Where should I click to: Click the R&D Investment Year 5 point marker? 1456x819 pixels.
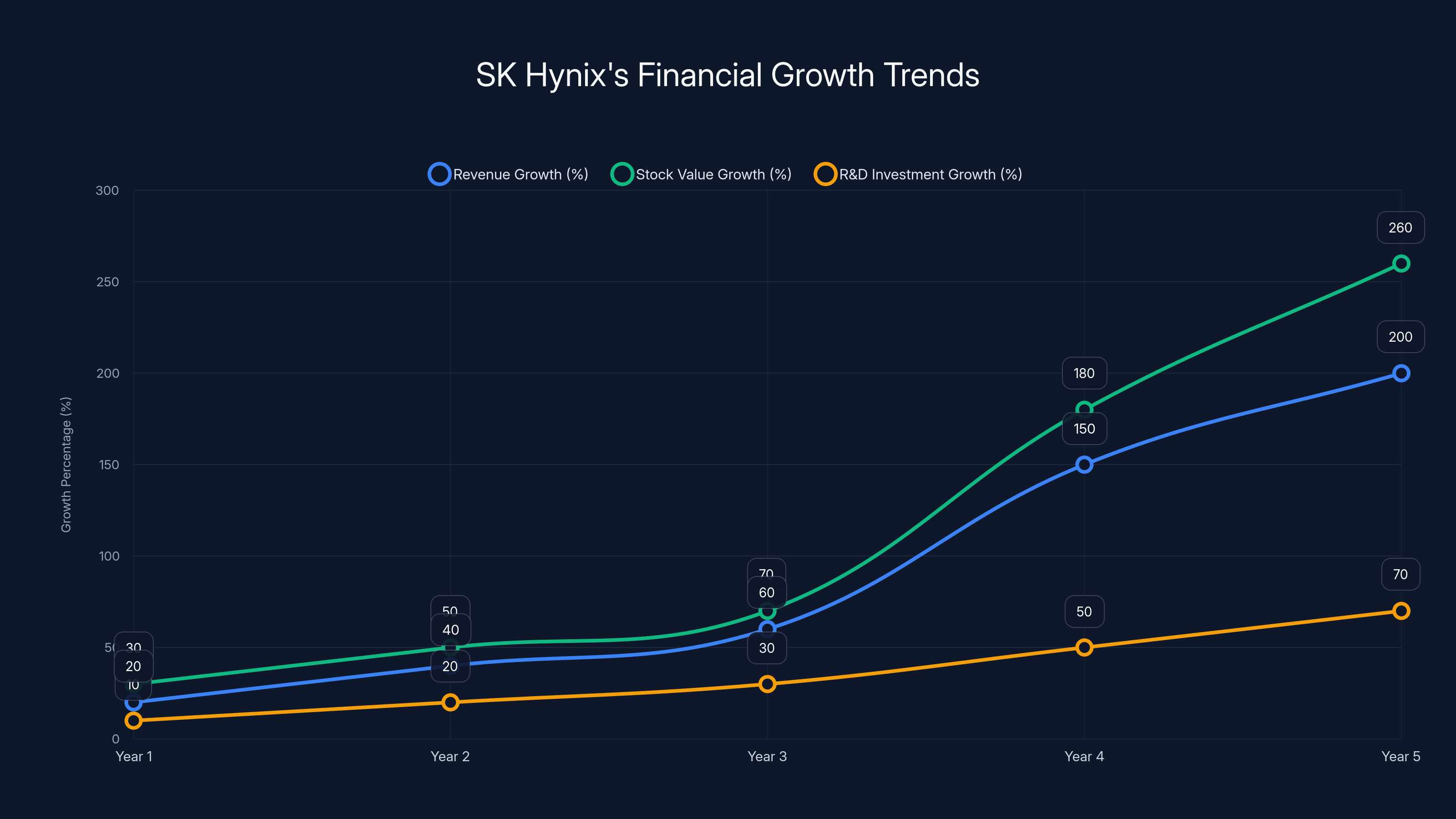click(1400, 611)
